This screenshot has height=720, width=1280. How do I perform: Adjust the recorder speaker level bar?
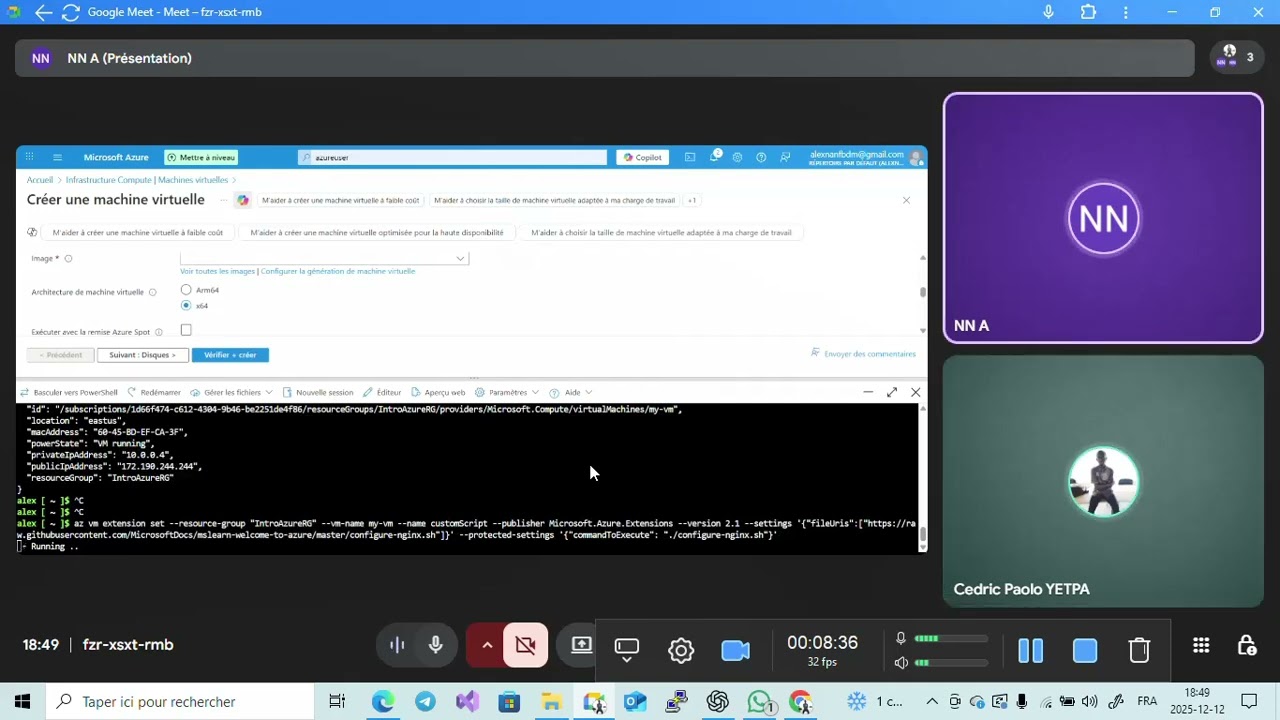tap(949, 662)
